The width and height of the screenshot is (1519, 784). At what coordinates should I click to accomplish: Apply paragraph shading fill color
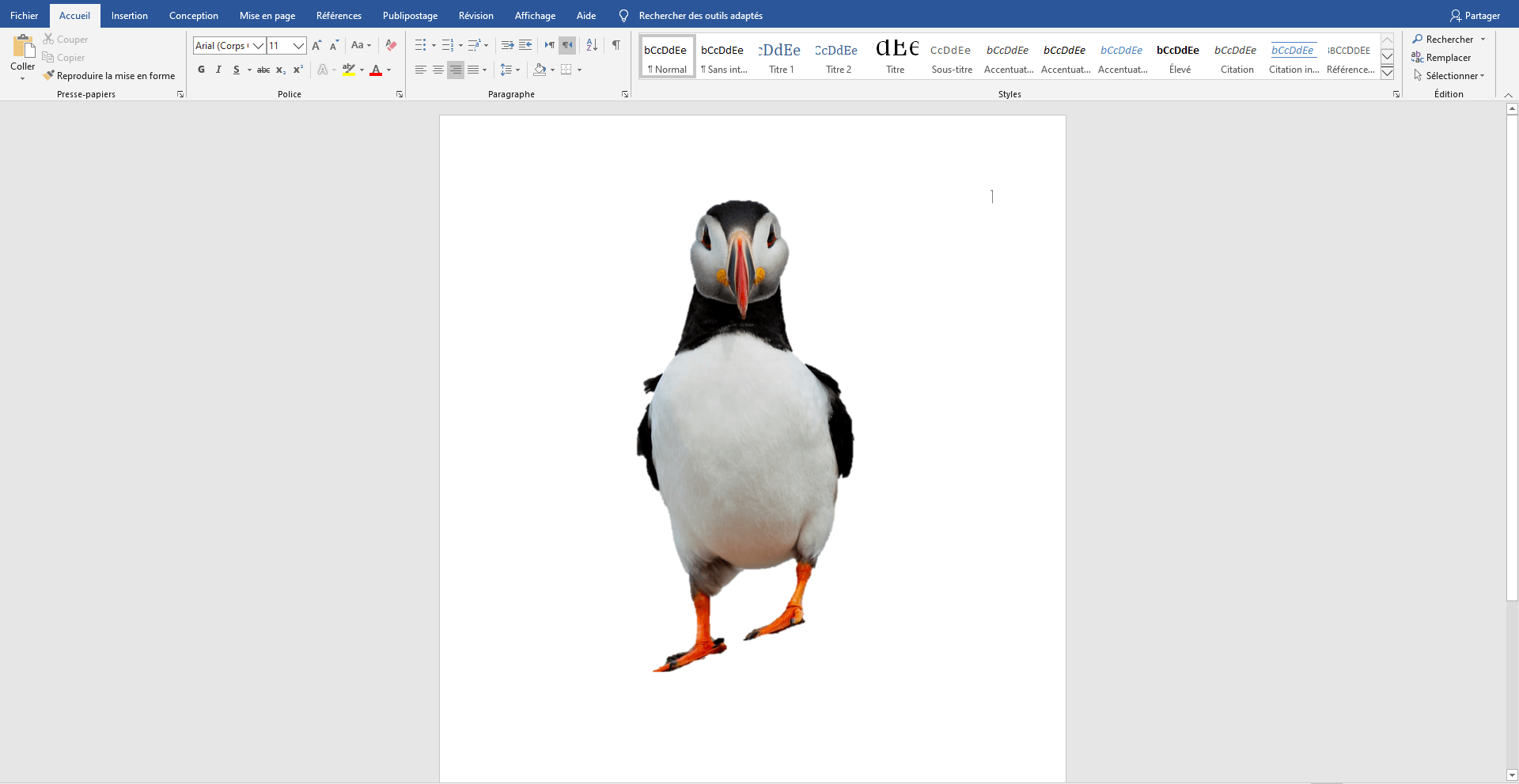[540, 70]
